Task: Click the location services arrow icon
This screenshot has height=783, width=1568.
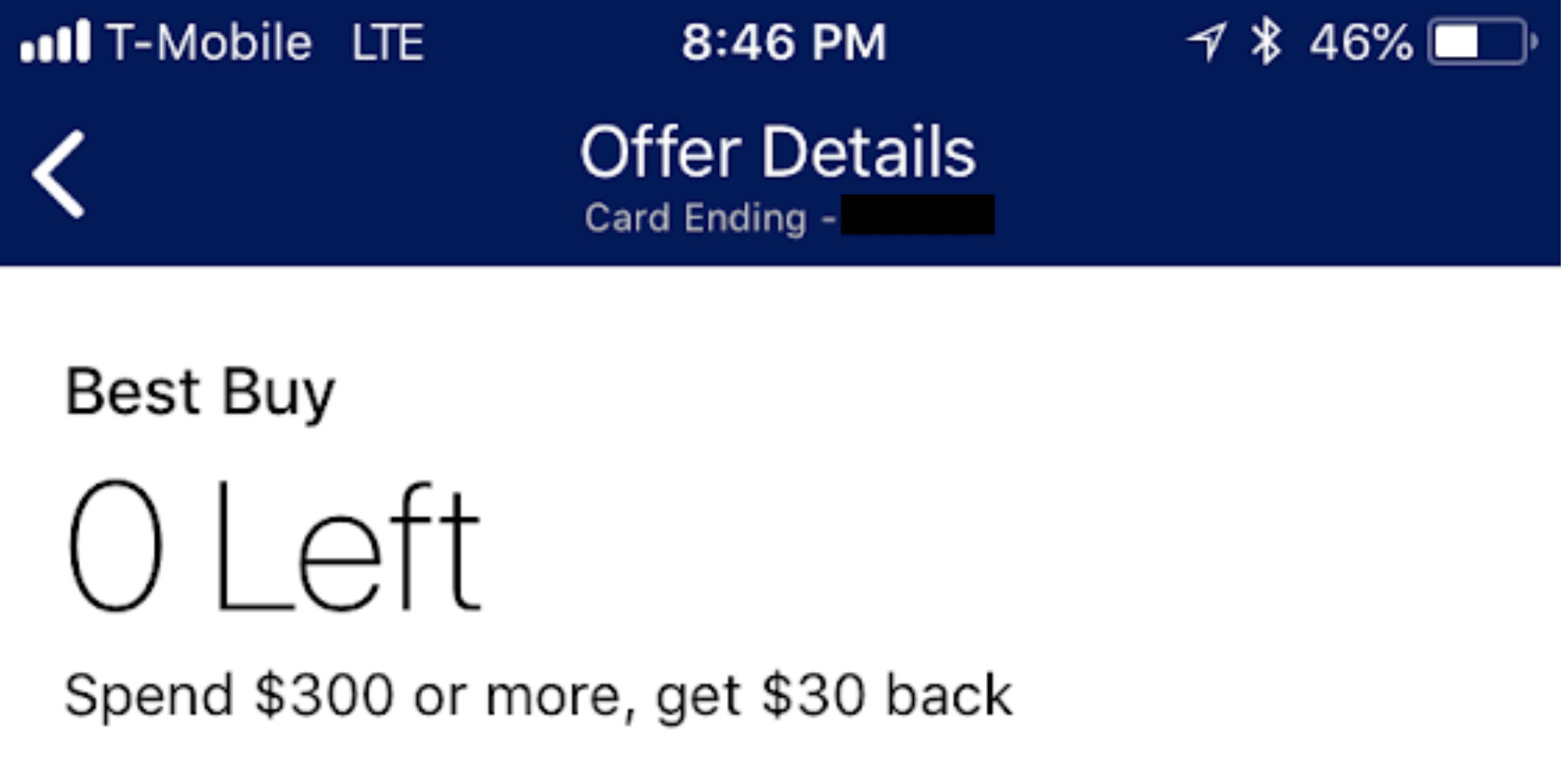Action: tap(1207, 42)
